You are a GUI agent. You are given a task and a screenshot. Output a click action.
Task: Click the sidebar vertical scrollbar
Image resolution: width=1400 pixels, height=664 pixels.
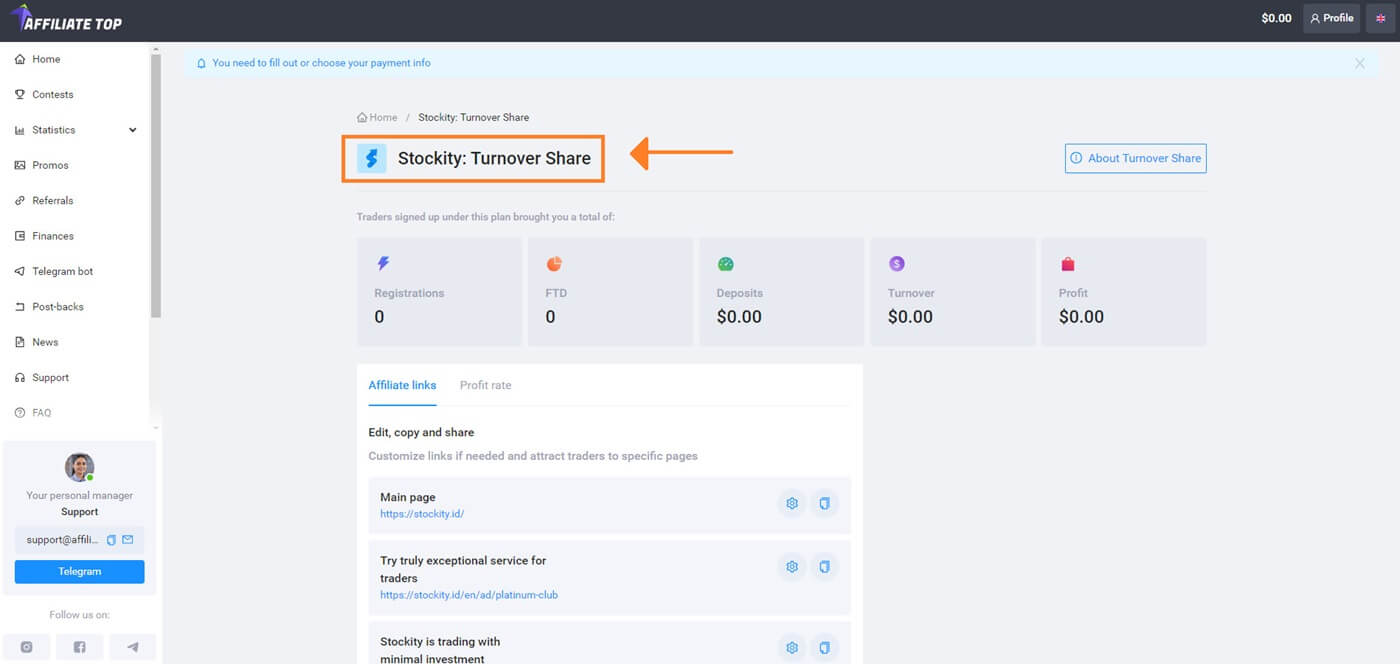point(155,185)
